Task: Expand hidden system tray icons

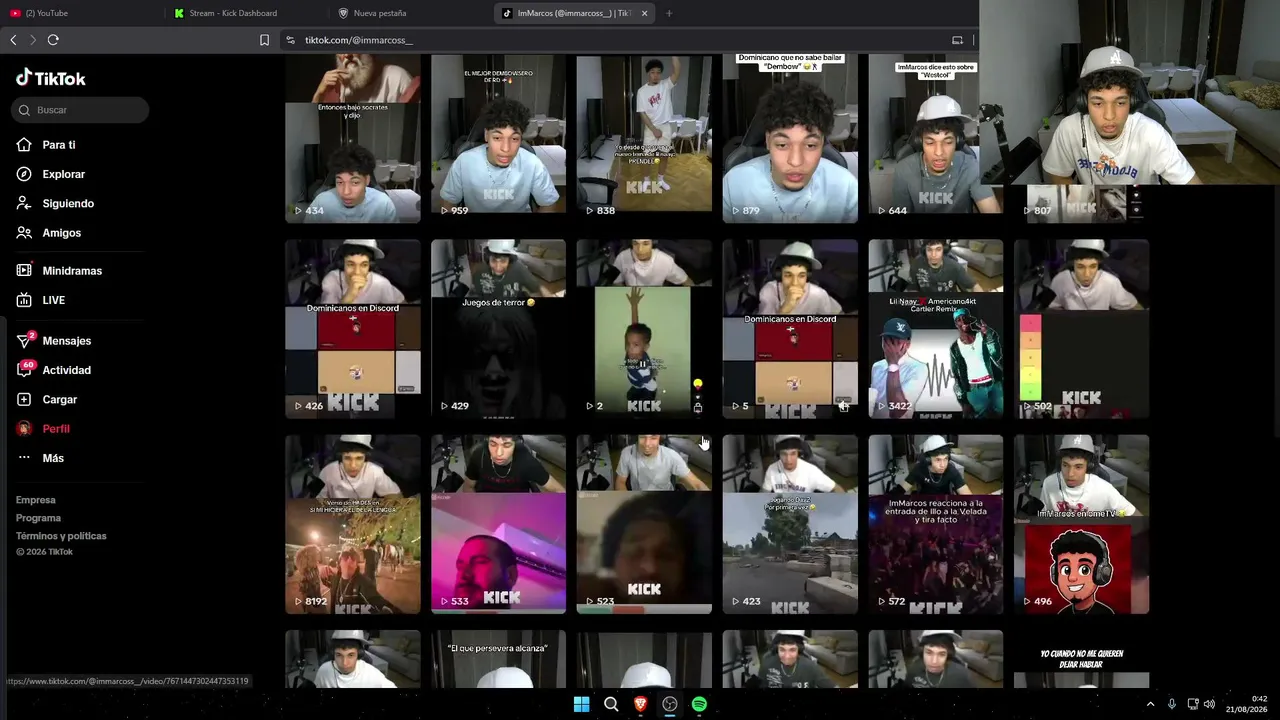Action: coord(1150,704)
